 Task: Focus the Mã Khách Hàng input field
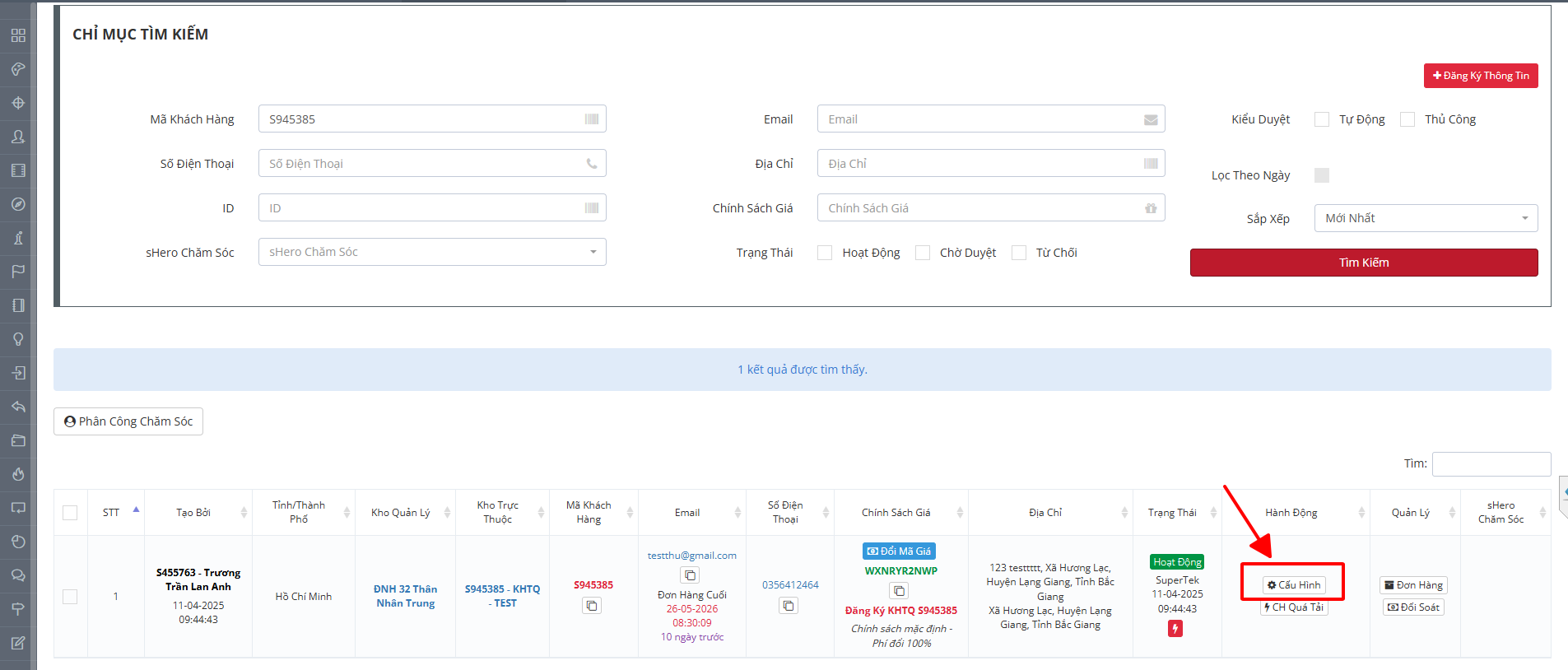pyautogui.click(x=432, y=119)
